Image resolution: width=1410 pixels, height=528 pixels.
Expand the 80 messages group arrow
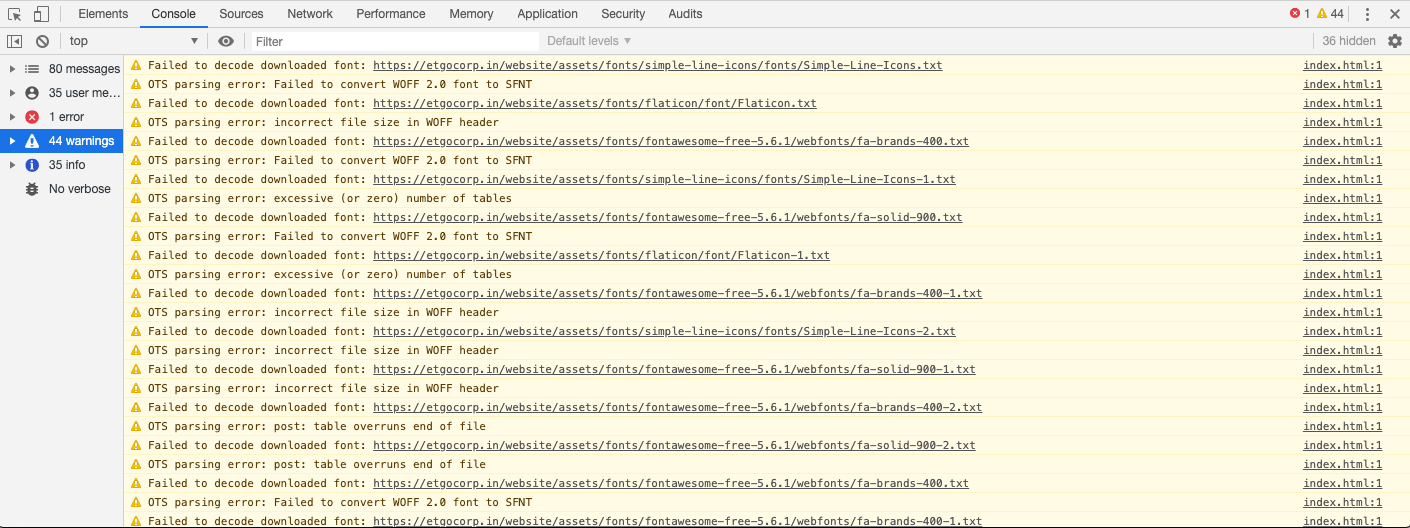coord(12,69)
